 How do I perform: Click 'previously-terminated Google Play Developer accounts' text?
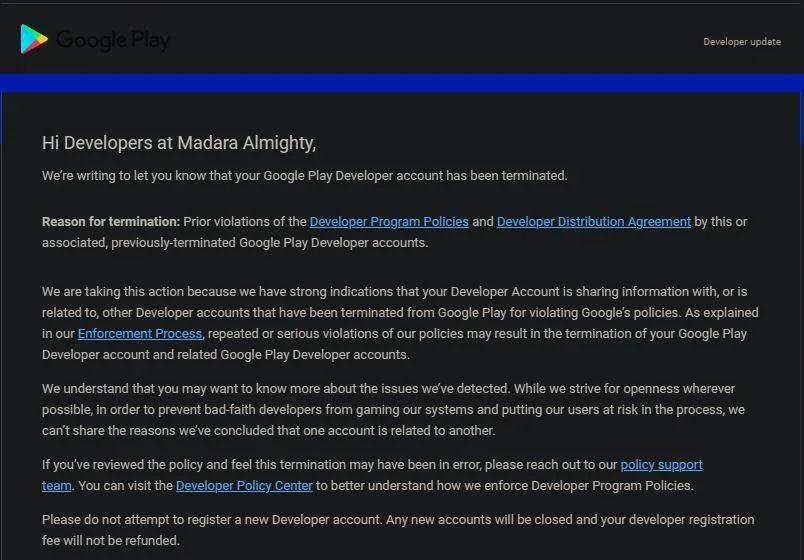(270, 242)
